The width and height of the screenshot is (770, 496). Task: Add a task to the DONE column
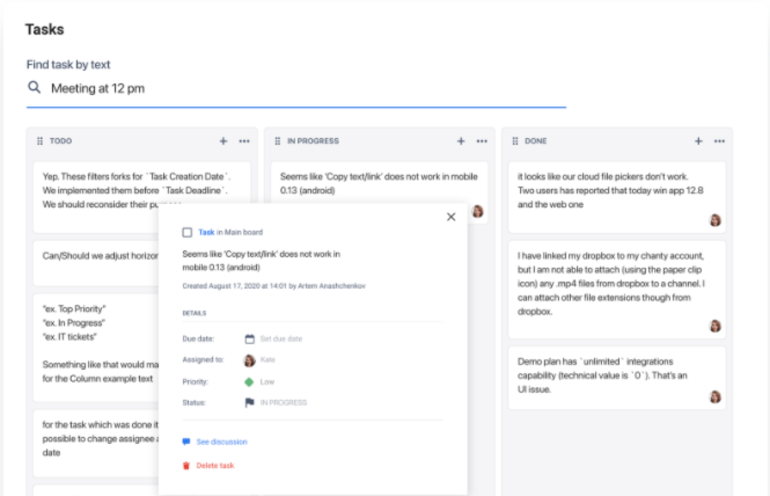[698, 141]
